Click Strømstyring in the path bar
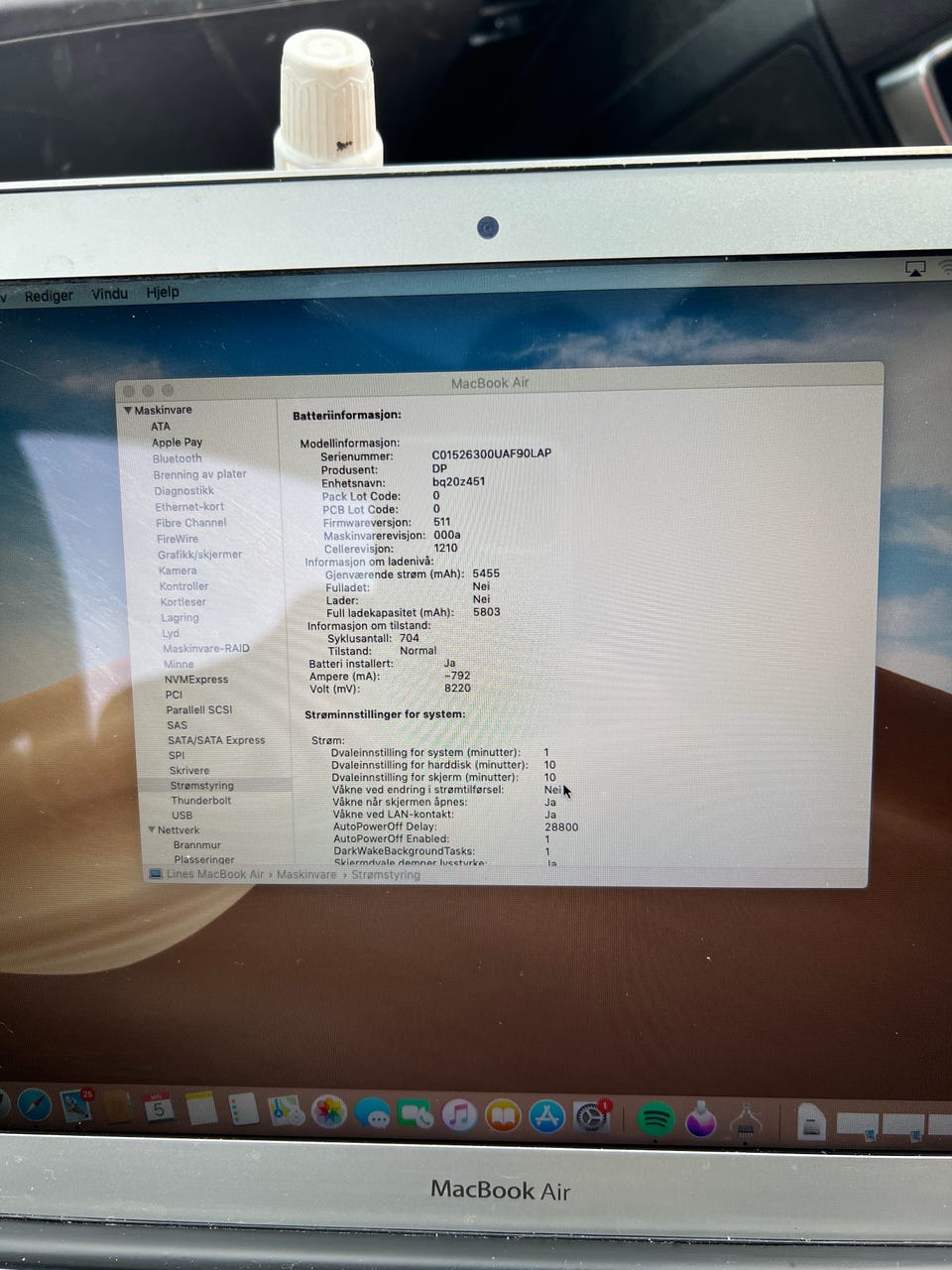 tap(386, 875)
